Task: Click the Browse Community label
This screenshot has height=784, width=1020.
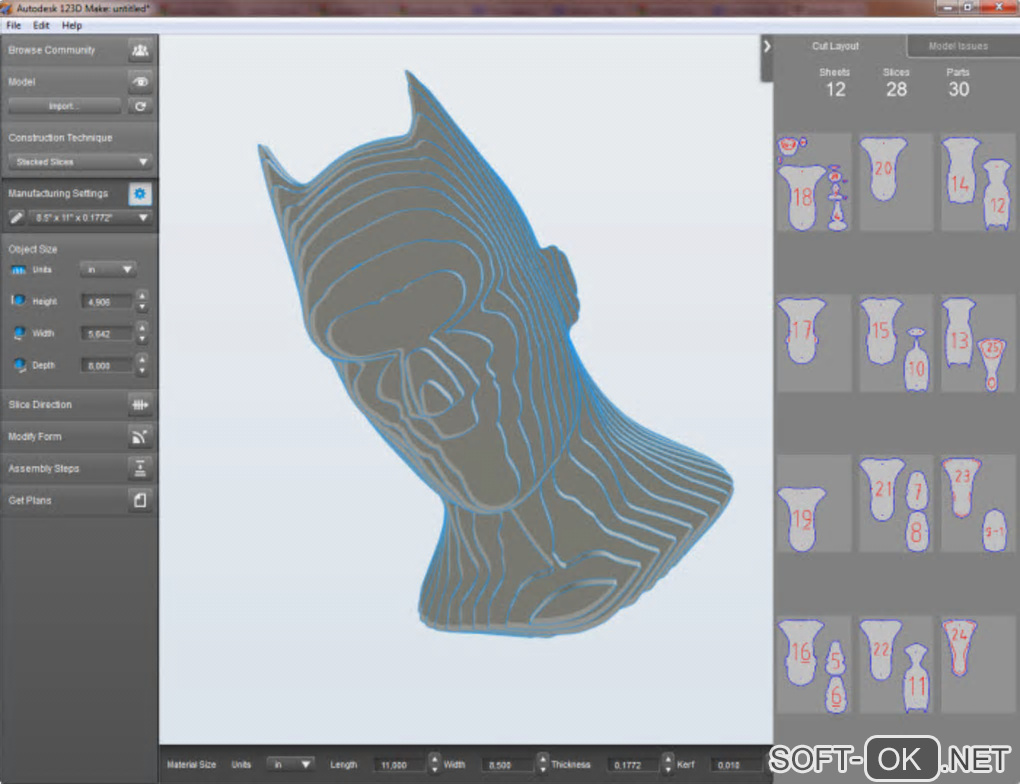Action: [x=51, y=50]
